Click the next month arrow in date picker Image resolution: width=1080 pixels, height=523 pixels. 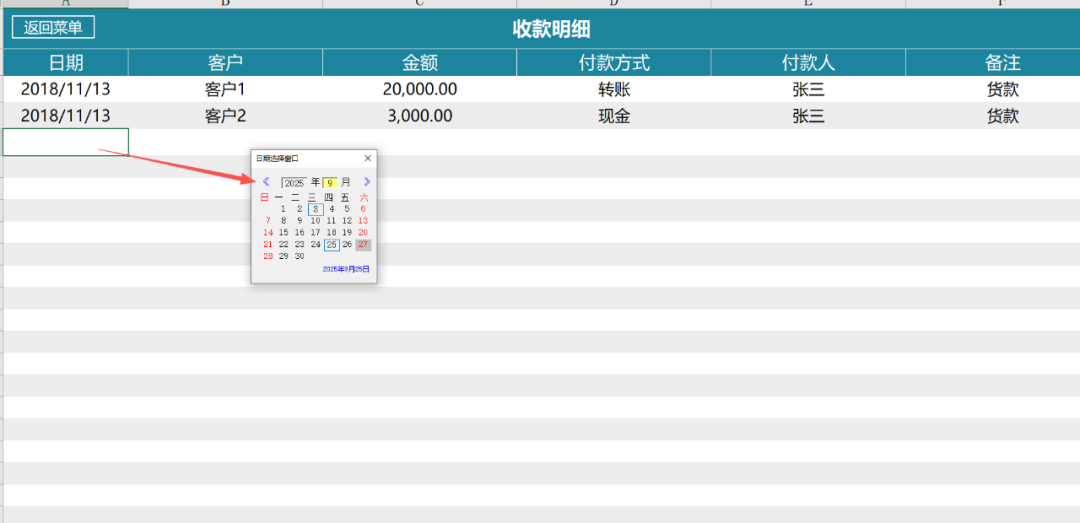click(367, 182)
